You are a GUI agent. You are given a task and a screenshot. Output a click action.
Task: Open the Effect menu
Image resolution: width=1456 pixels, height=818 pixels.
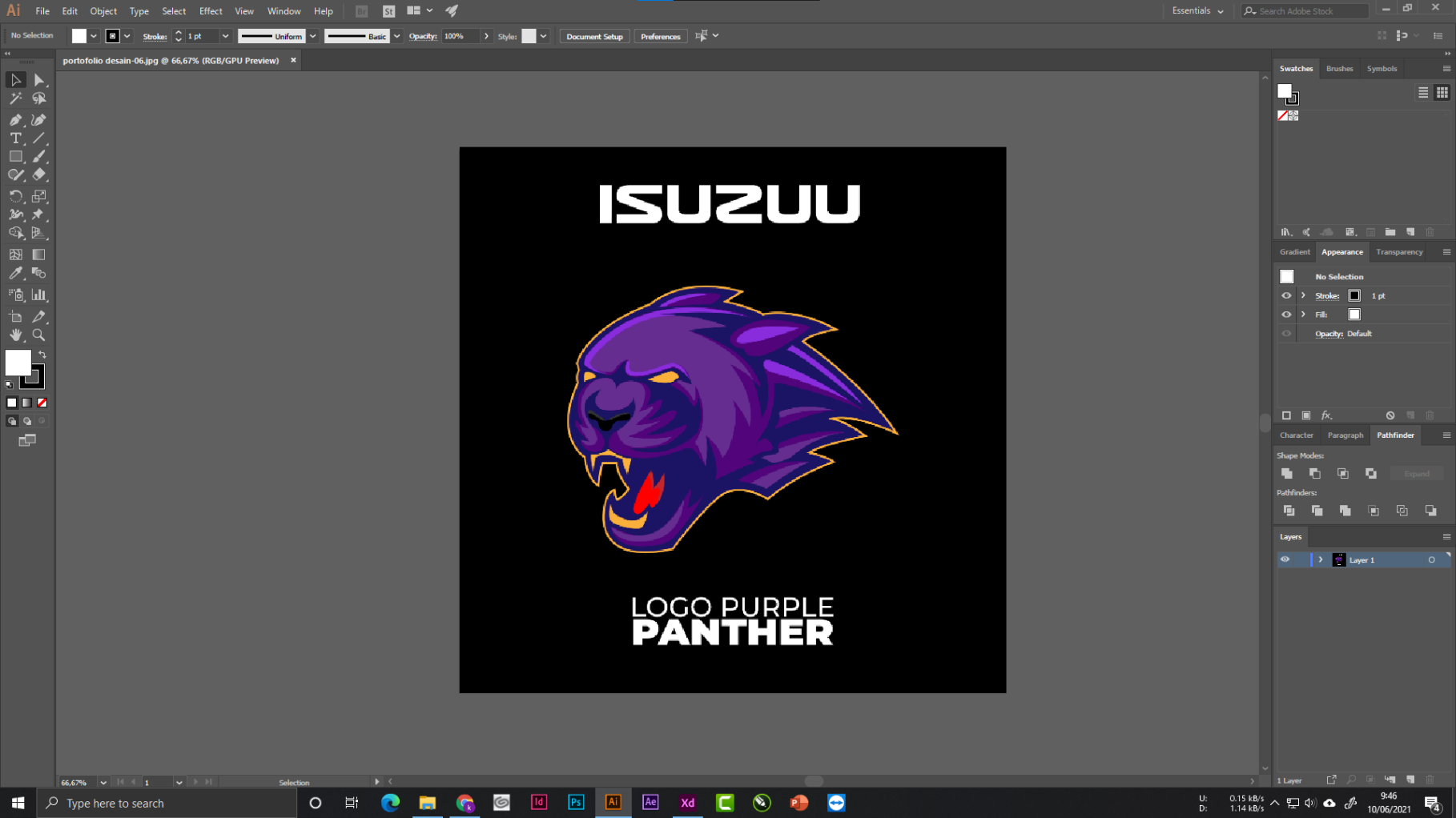(211, 11)
